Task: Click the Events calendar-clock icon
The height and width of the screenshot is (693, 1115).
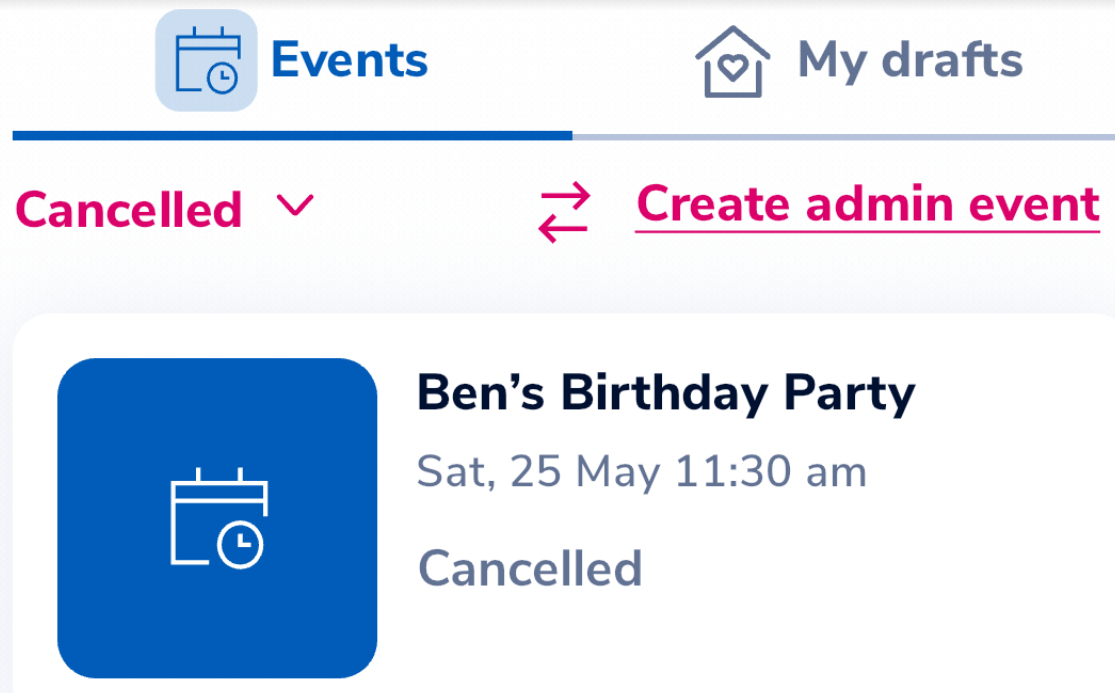Action: point(206,62)
